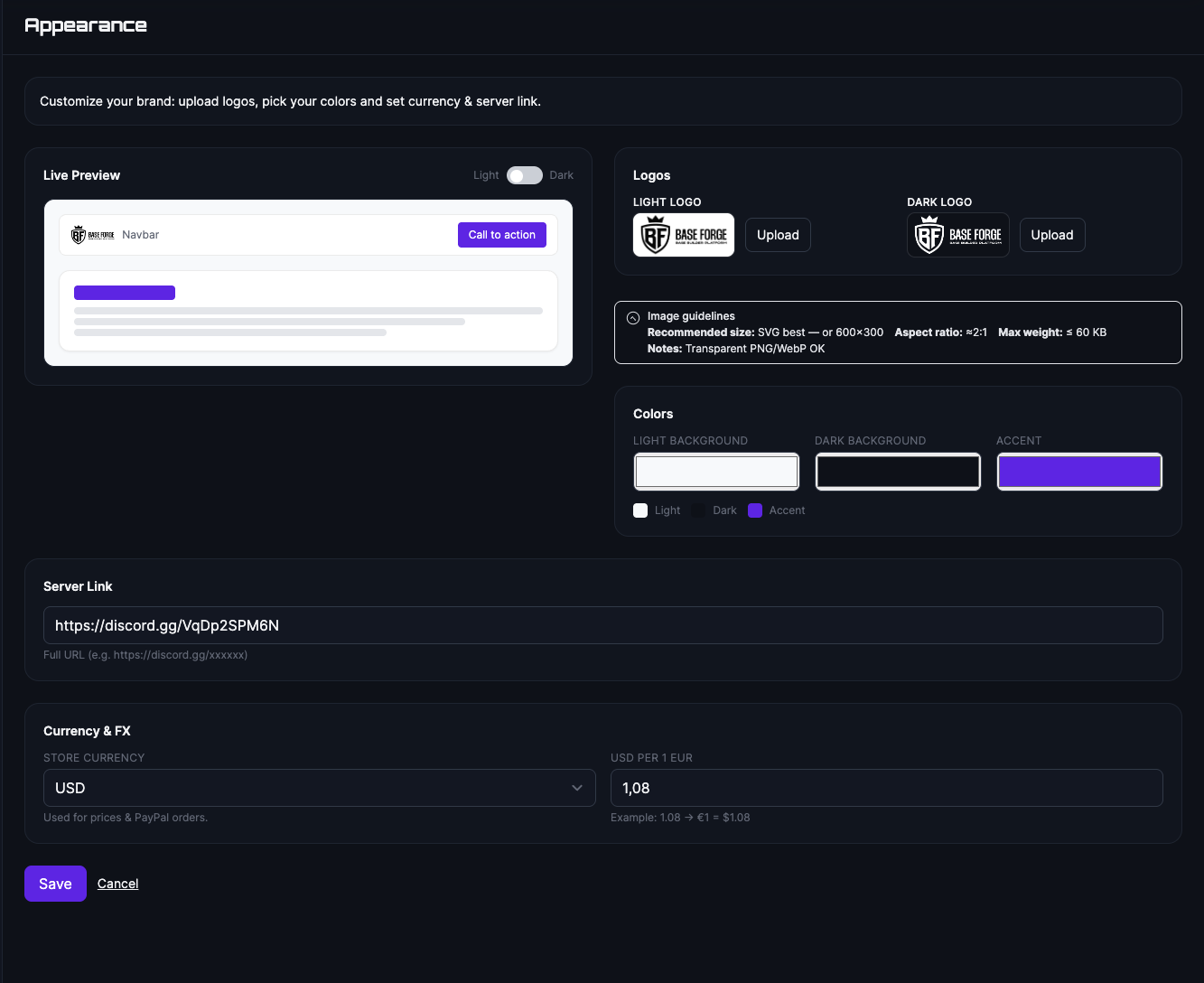
Task: Click the 'Live Preview' heading
Action: point(81,175)
